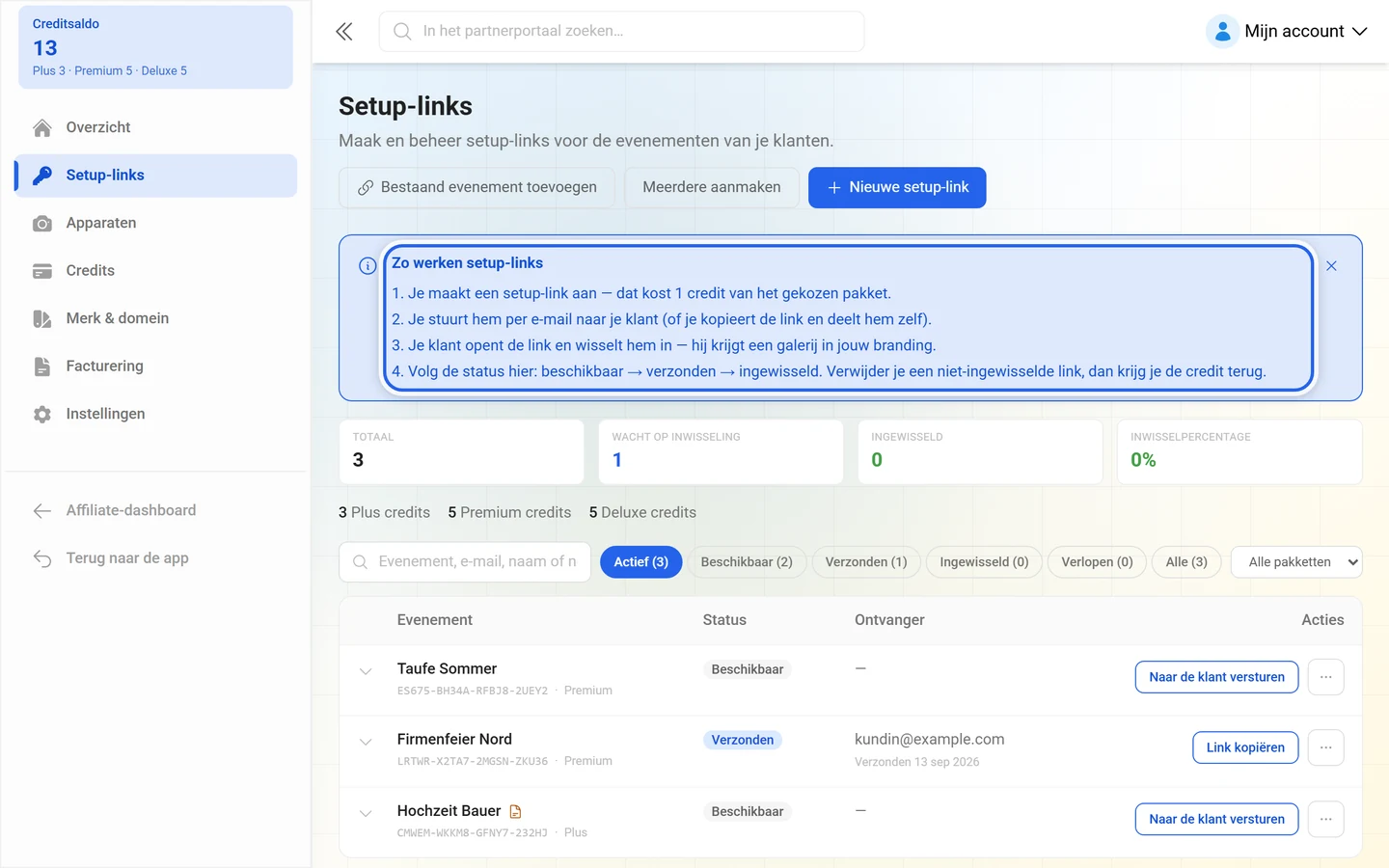
Task: Open the Mijn account menu
Action: point(1288,32)
